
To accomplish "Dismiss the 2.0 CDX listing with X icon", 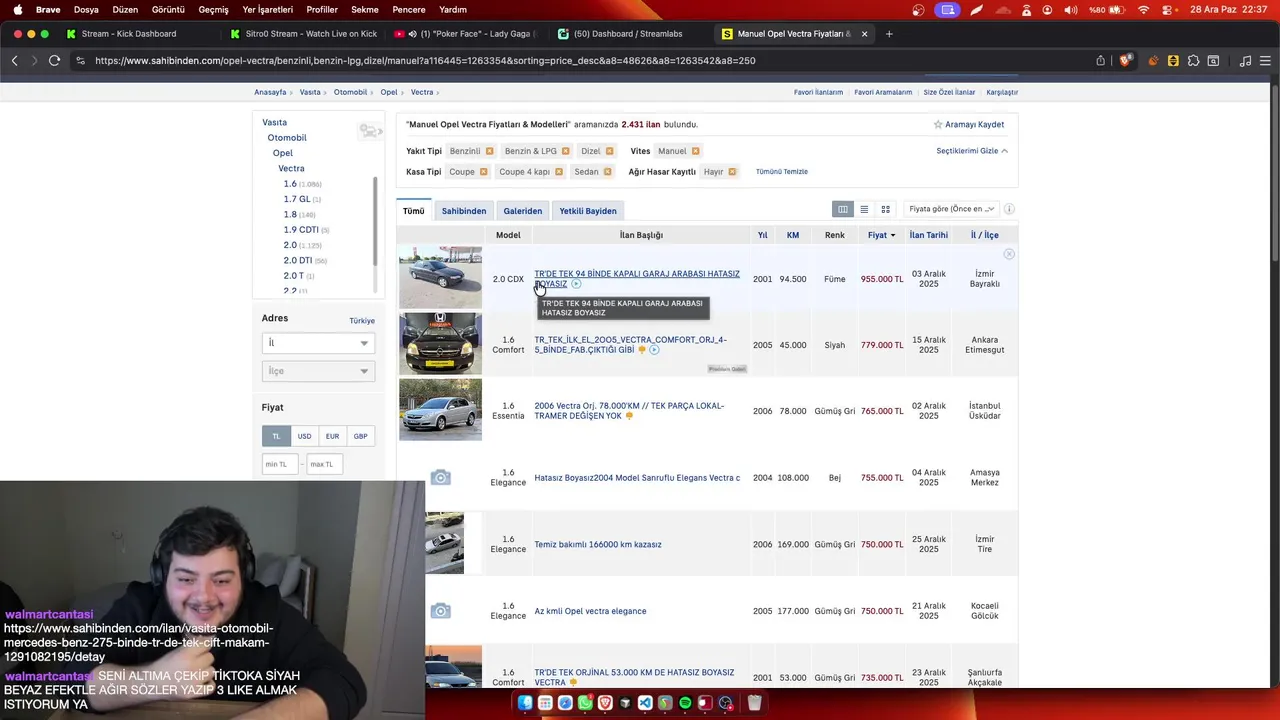I will coord(1009,254).
